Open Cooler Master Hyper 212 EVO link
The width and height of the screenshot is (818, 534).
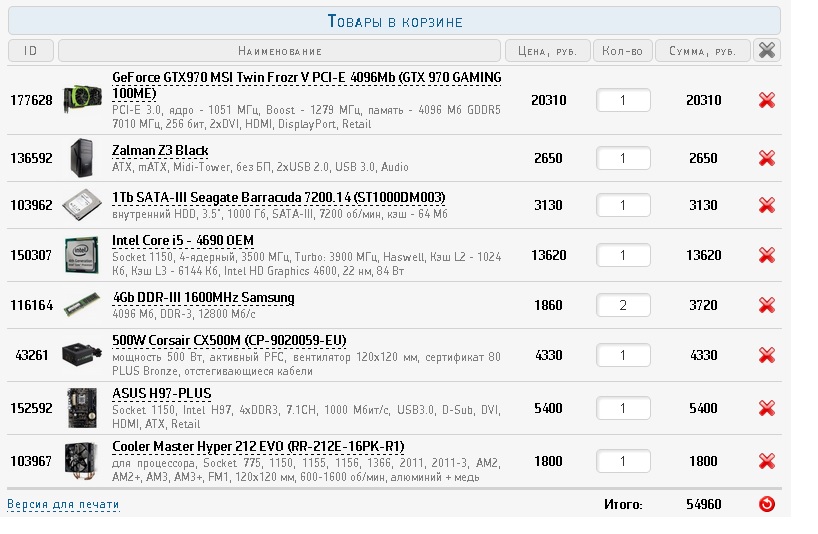click(x=258, y=446)
